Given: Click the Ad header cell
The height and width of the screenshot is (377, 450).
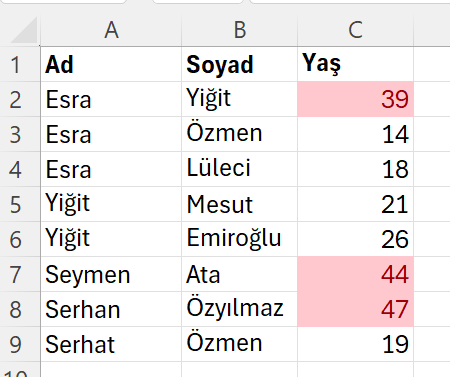Looking at the screenshot, I should click(111, 64).
